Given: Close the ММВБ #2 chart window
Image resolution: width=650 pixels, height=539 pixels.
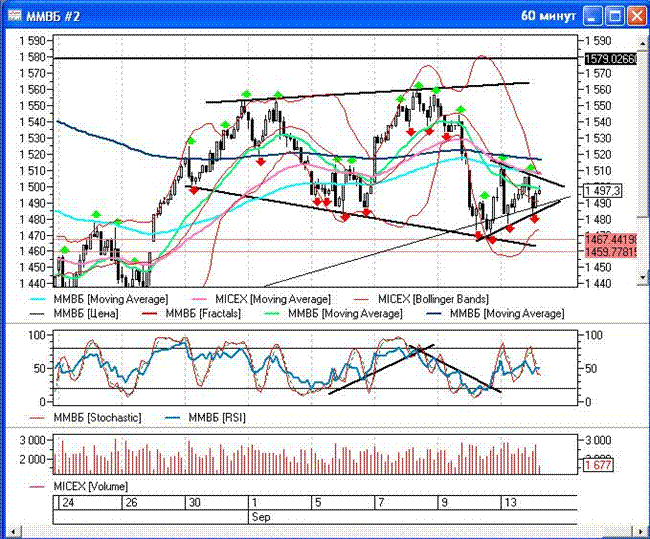Looking at the screenshot, I should 637,15.
